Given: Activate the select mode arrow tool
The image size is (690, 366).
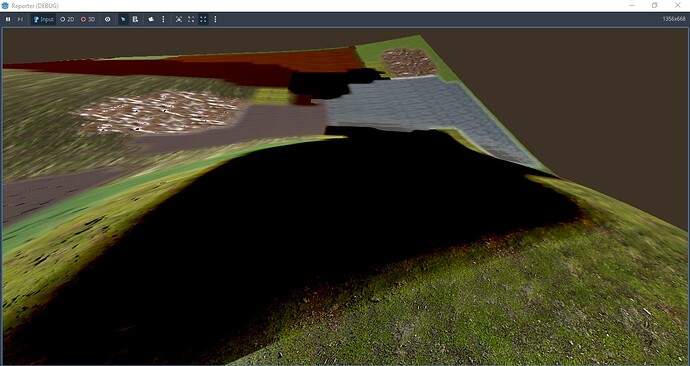Looking at the screenshot, I should coord(123,19).
